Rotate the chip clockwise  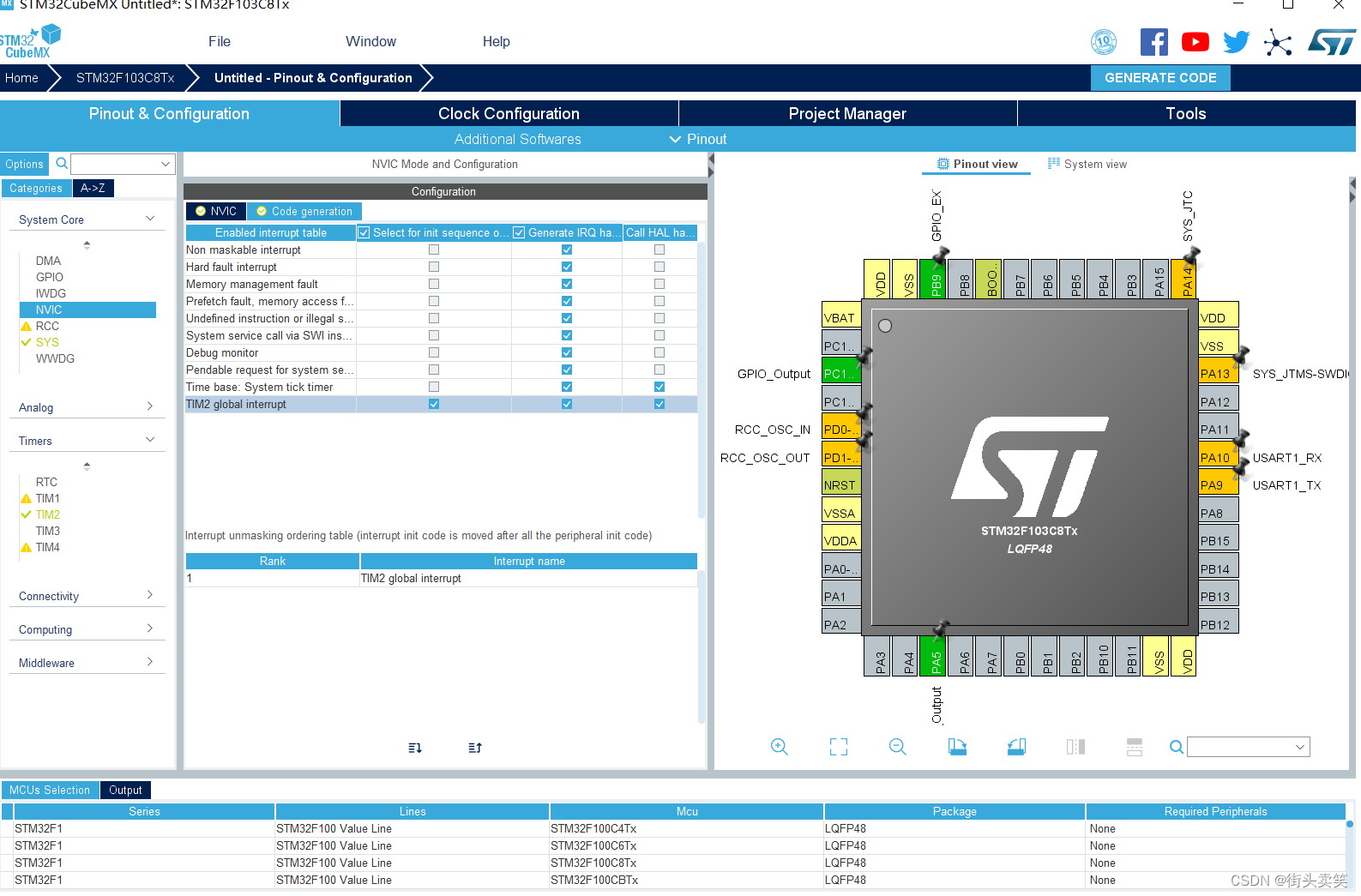(x=957, y=747)
